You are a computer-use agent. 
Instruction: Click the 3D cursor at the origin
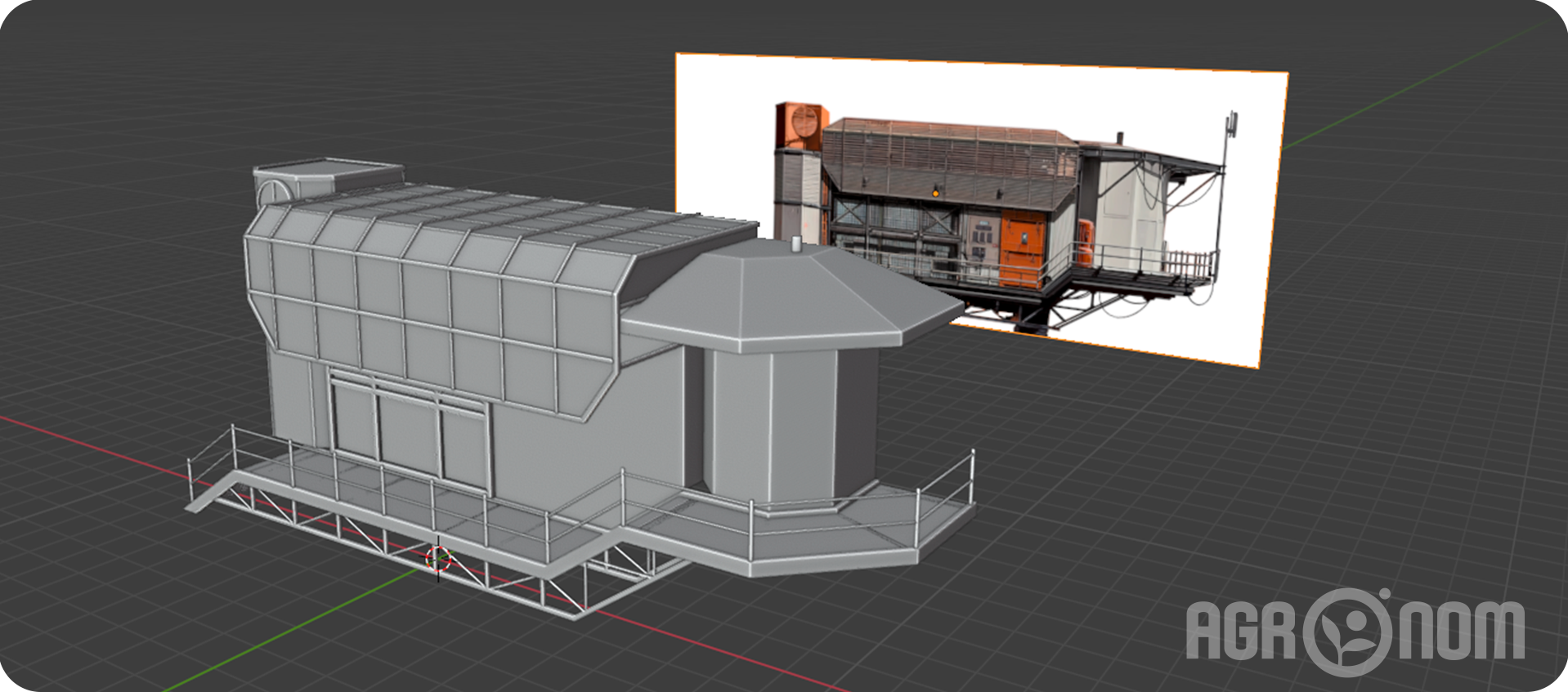tap(439, 559)
